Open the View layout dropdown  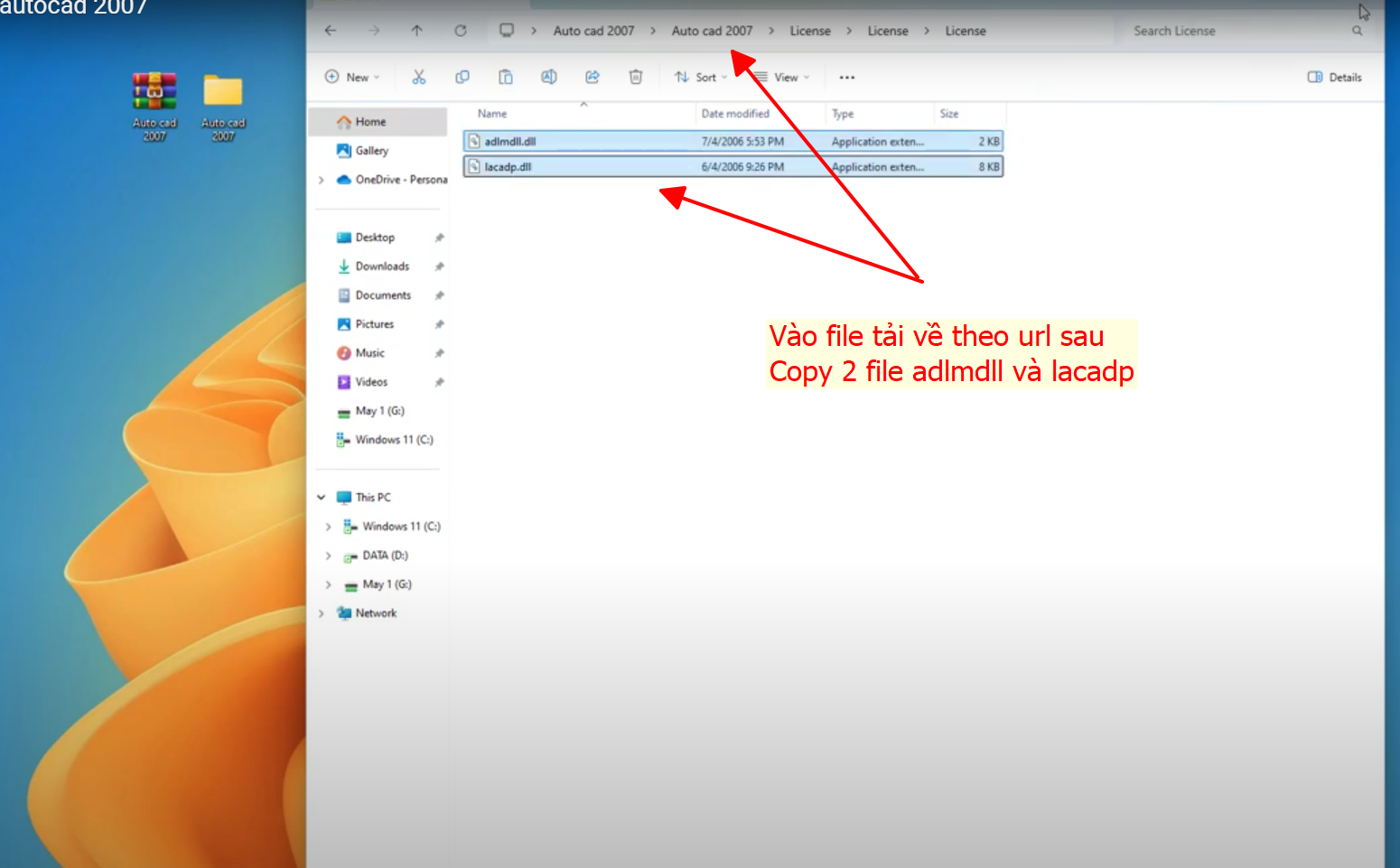[x=782, y=77]
